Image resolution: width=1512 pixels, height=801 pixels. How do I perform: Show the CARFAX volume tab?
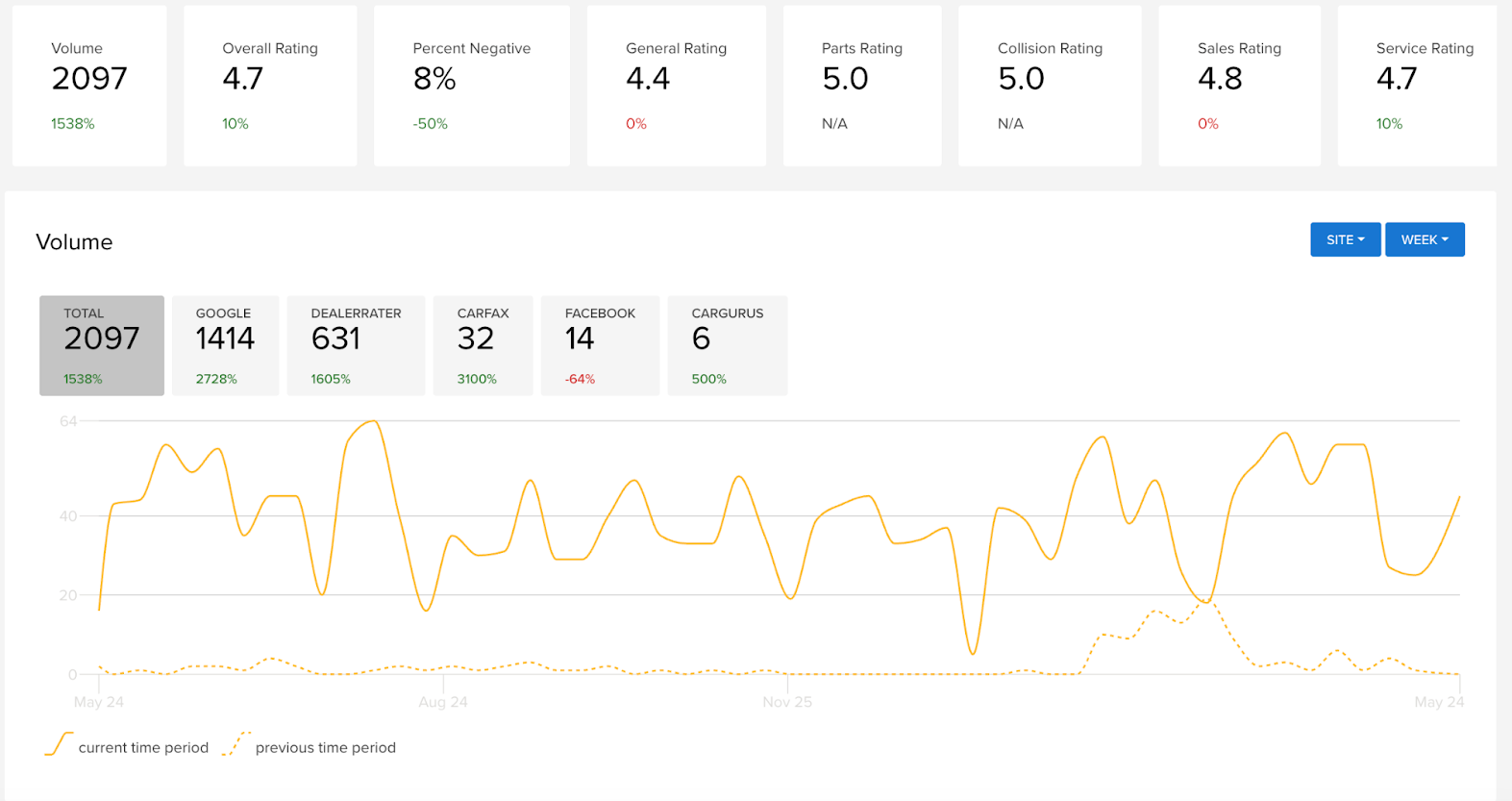[x=483, y=345]
